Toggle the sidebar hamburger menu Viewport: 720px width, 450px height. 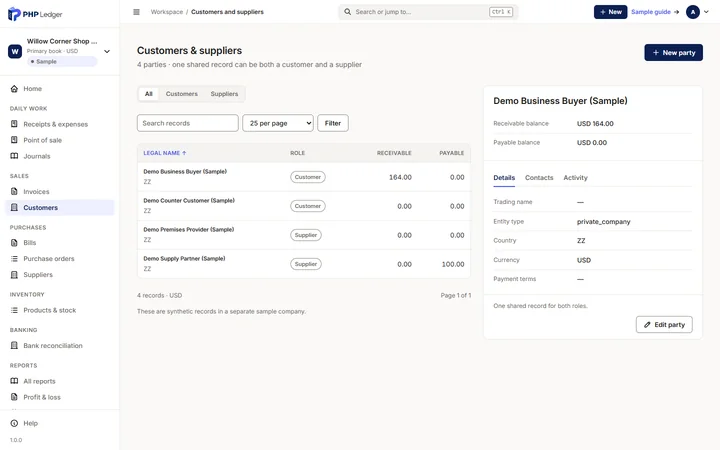click(136, 12)
